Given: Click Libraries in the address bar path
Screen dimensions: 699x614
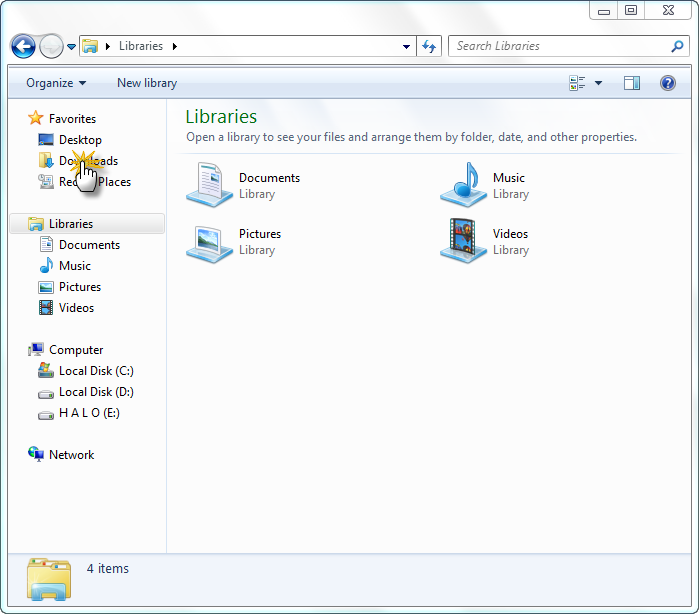Looking at the screenshot, I should [x=140, y=46].
